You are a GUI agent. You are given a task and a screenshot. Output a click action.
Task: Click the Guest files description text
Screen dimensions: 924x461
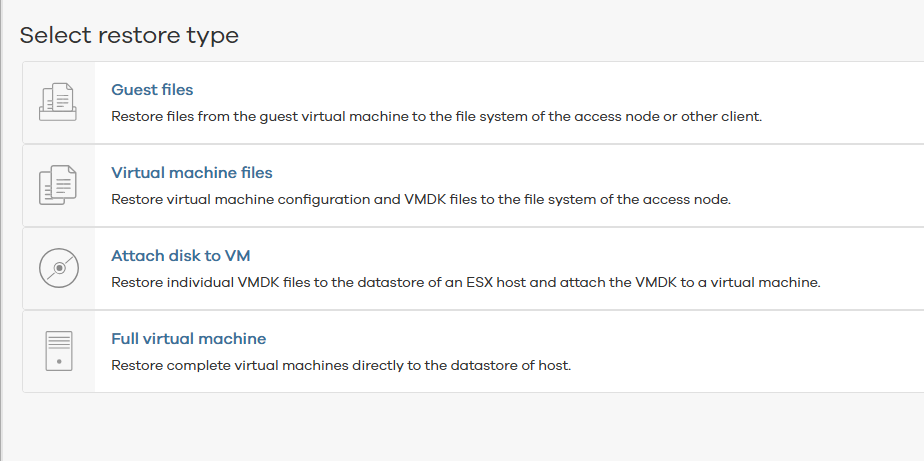[436, 116]
